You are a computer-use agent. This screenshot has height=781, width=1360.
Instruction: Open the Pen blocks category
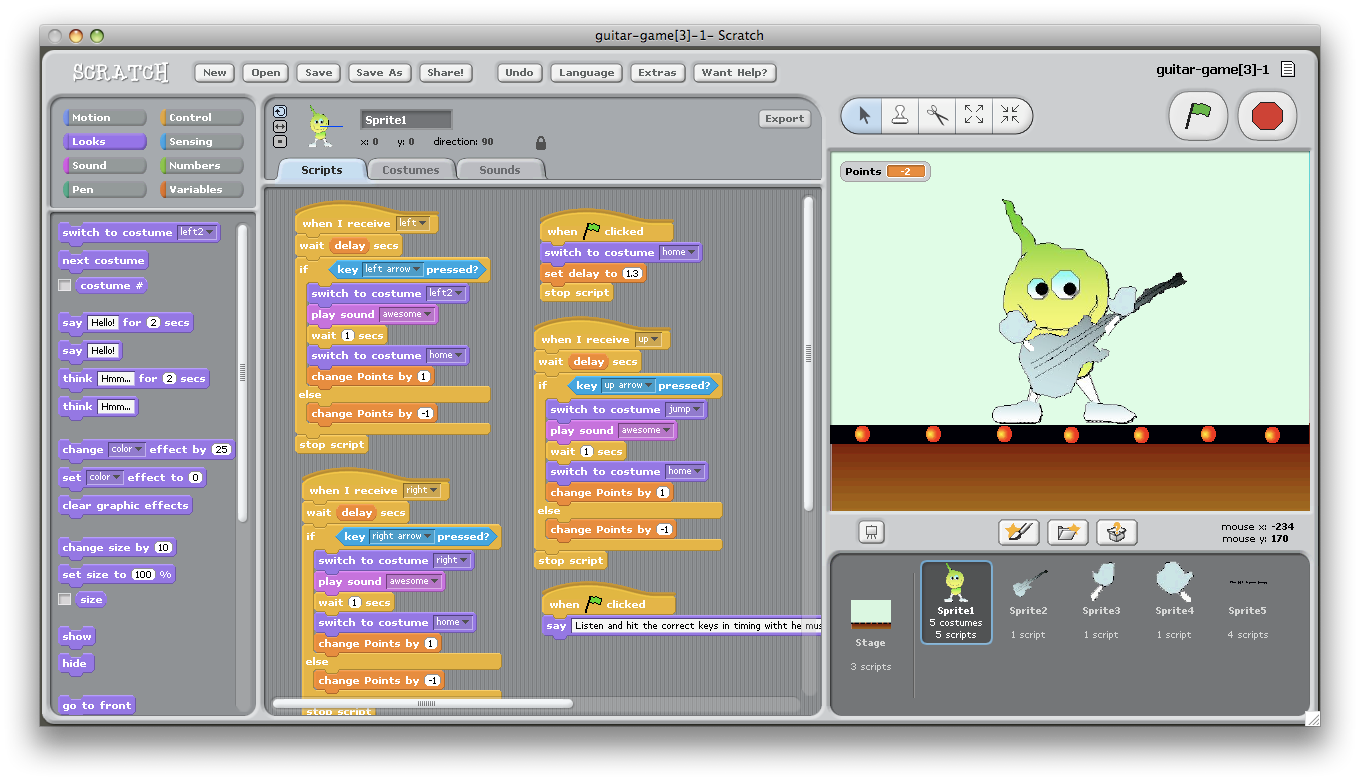coord(105,190)
